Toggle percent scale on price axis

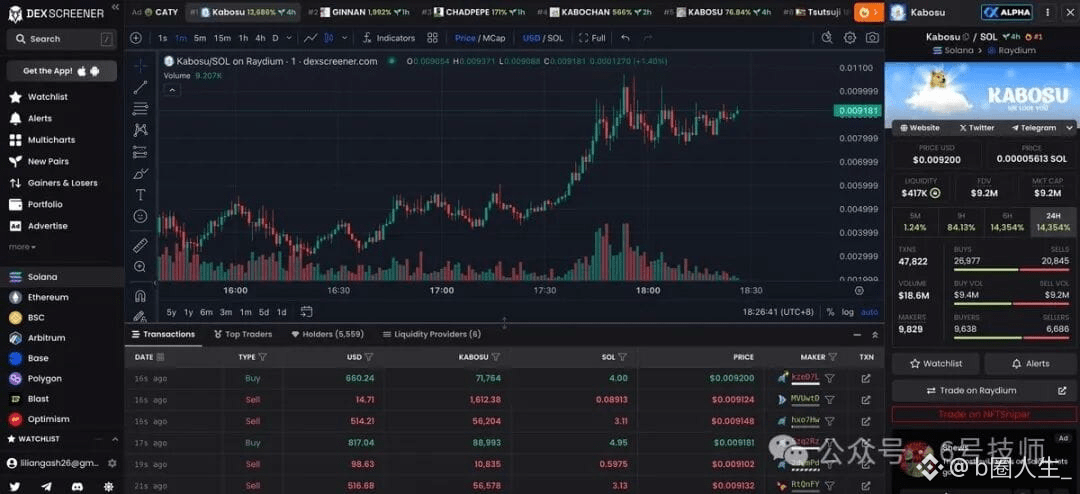pyautogui.click(x=830, y=312)
